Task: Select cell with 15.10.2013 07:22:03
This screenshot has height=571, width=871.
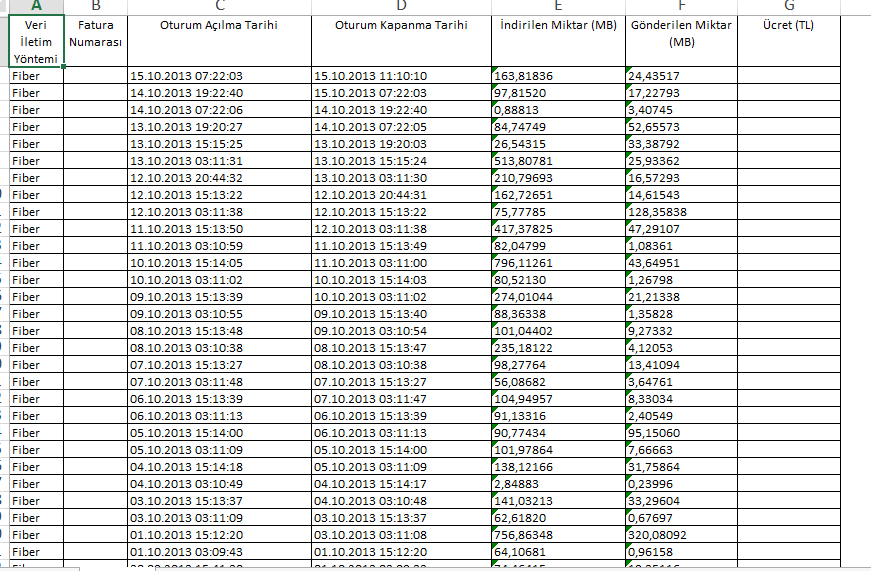Action: tap(219, 76)
